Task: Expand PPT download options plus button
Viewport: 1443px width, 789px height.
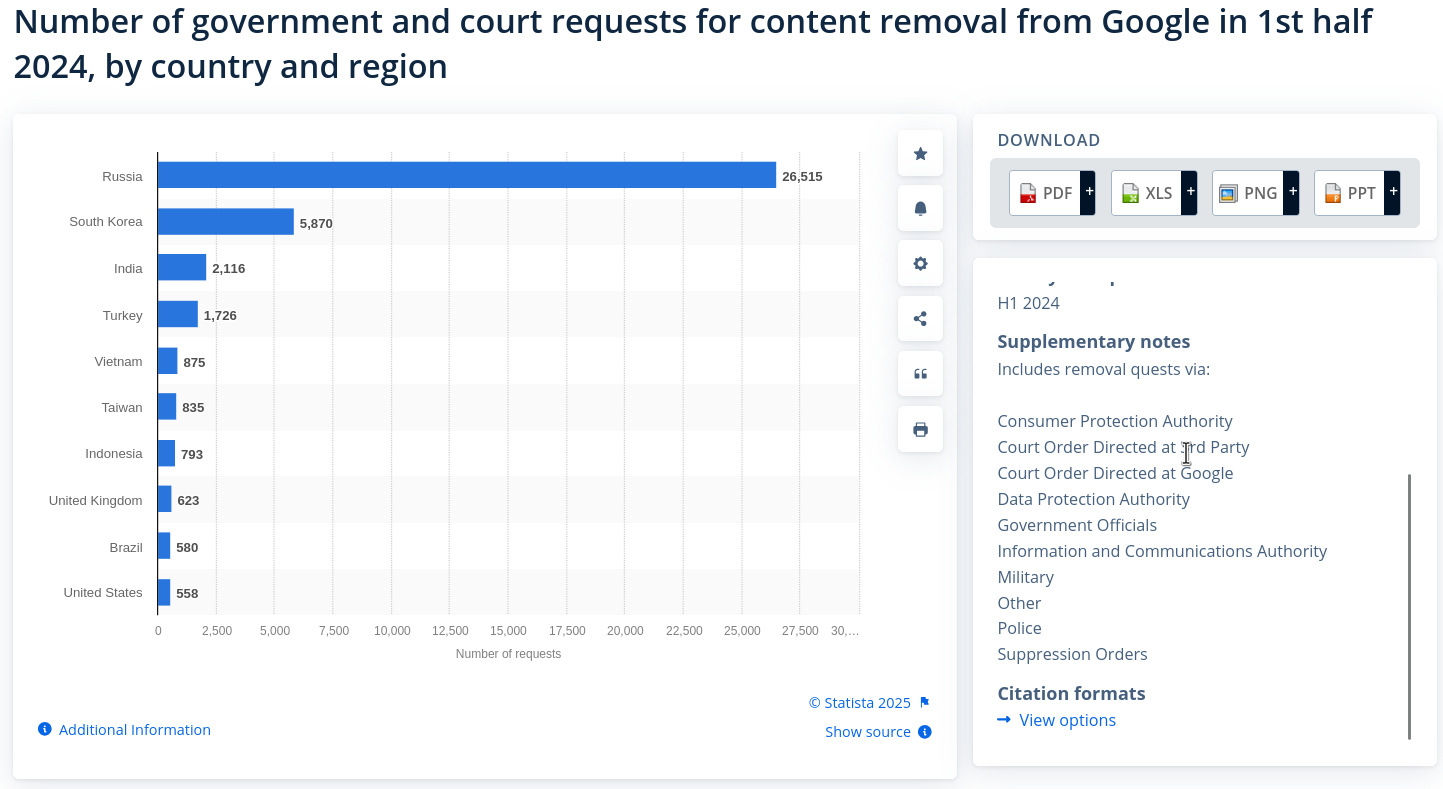Action: click(1393, 193)
